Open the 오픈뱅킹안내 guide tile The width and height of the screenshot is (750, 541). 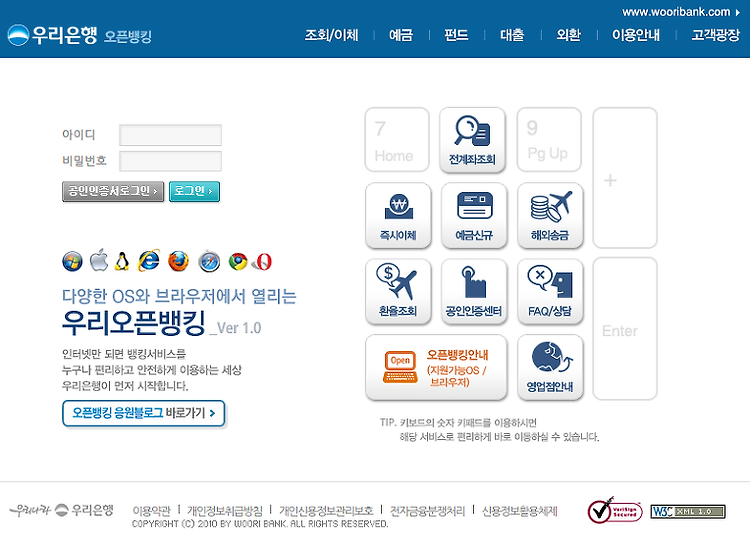(436, 367)
